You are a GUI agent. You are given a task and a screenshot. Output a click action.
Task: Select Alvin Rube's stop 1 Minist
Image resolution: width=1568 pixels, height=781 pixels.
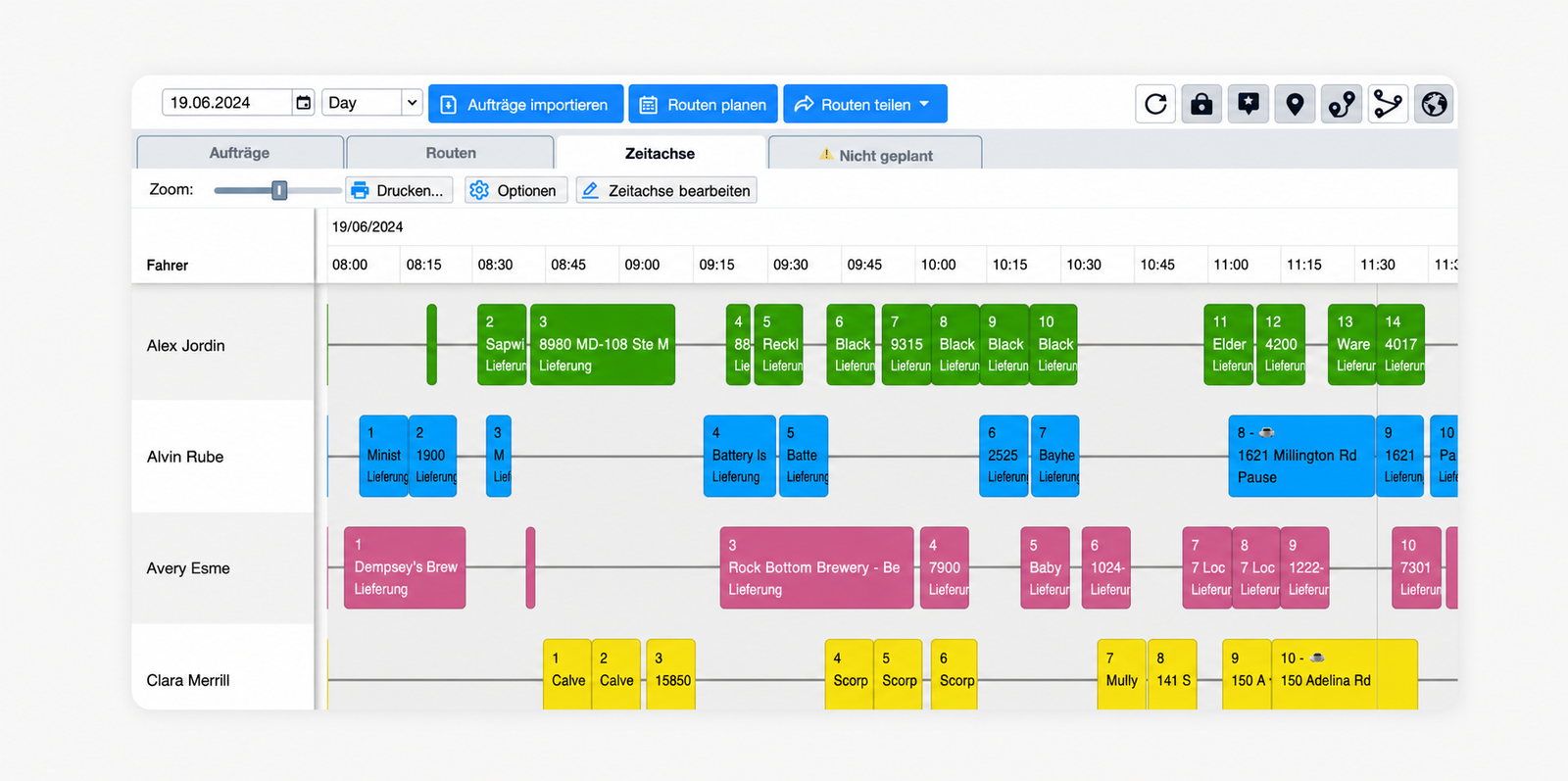pos(383,456)
